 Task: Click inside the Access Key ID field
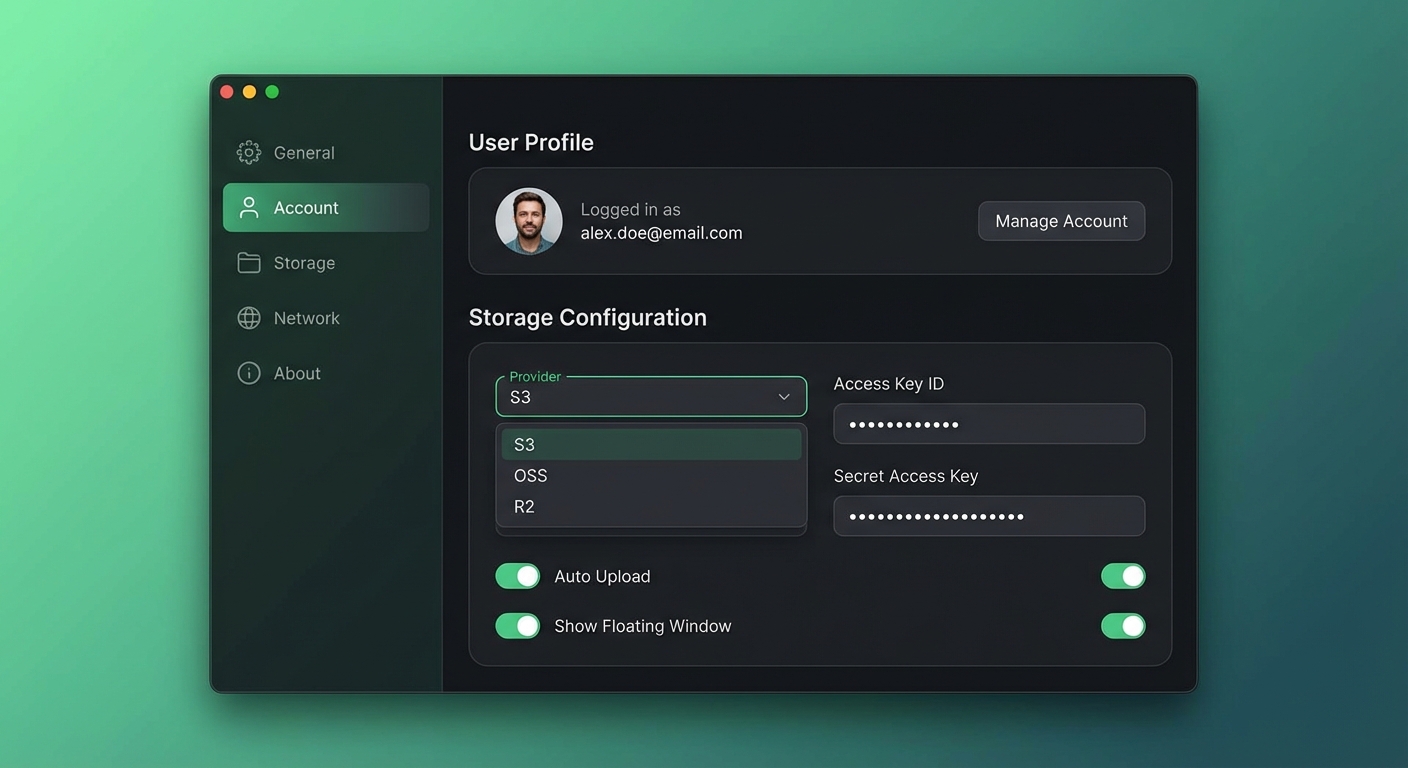click(988, 423)
